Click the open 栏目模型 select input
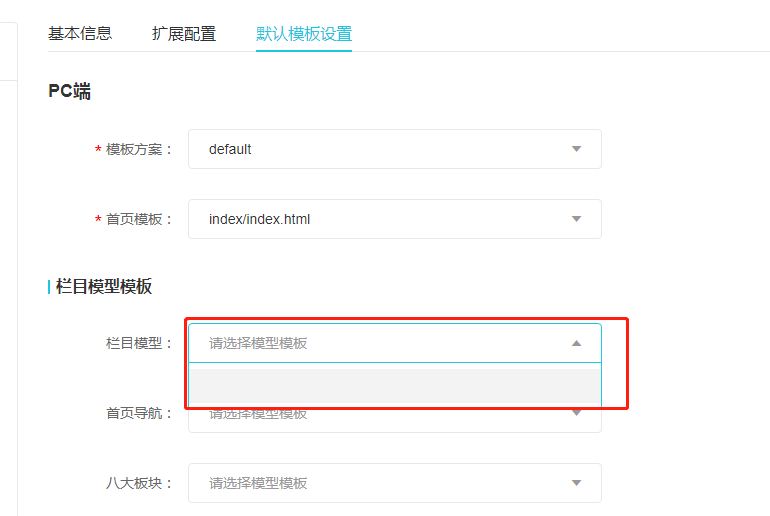The width and height of the screenshot is (770, 516). pyautogui.click(x=380, y=343)
